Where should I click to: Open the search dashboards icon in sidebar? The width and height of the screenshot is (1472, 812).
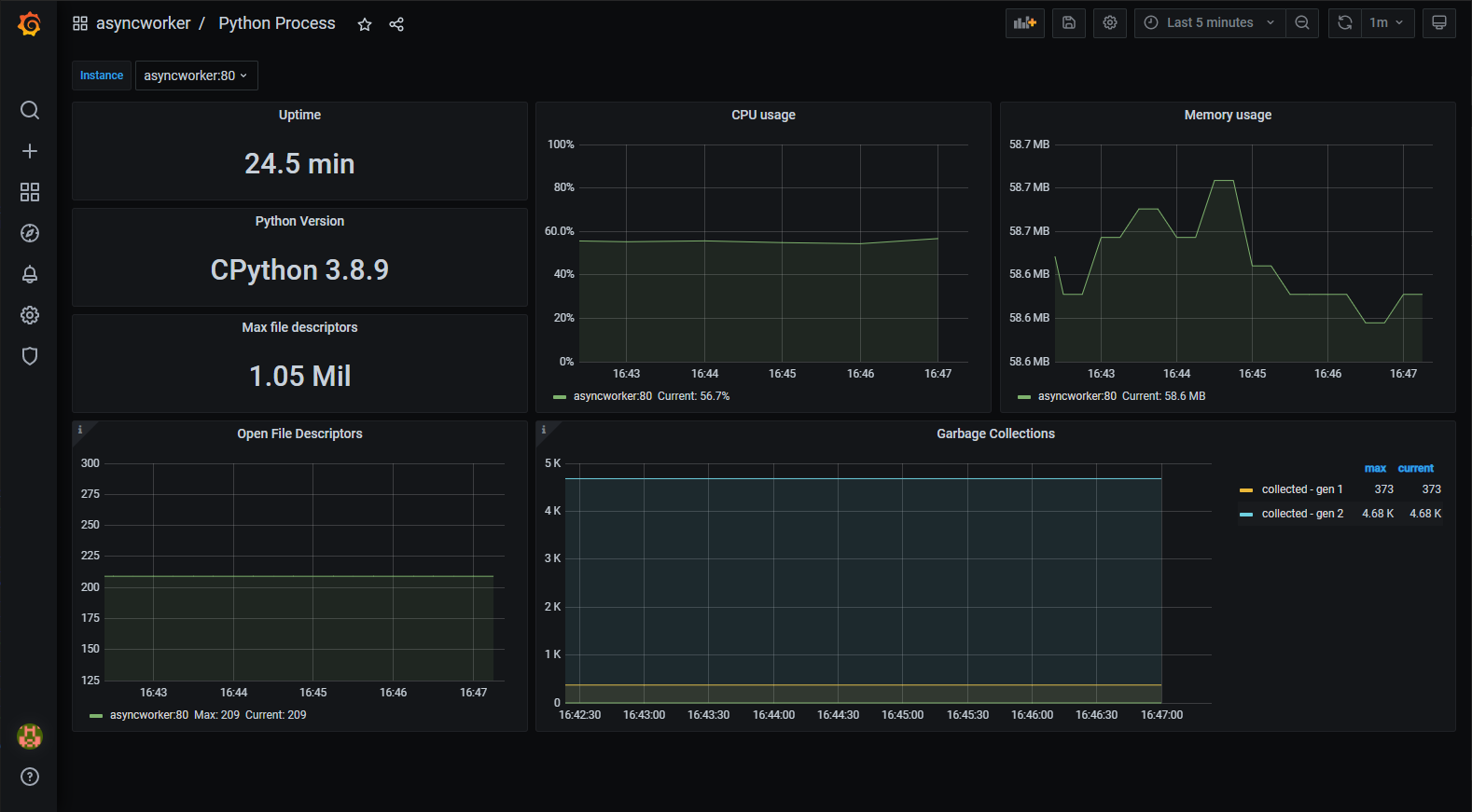pos(30,110)
